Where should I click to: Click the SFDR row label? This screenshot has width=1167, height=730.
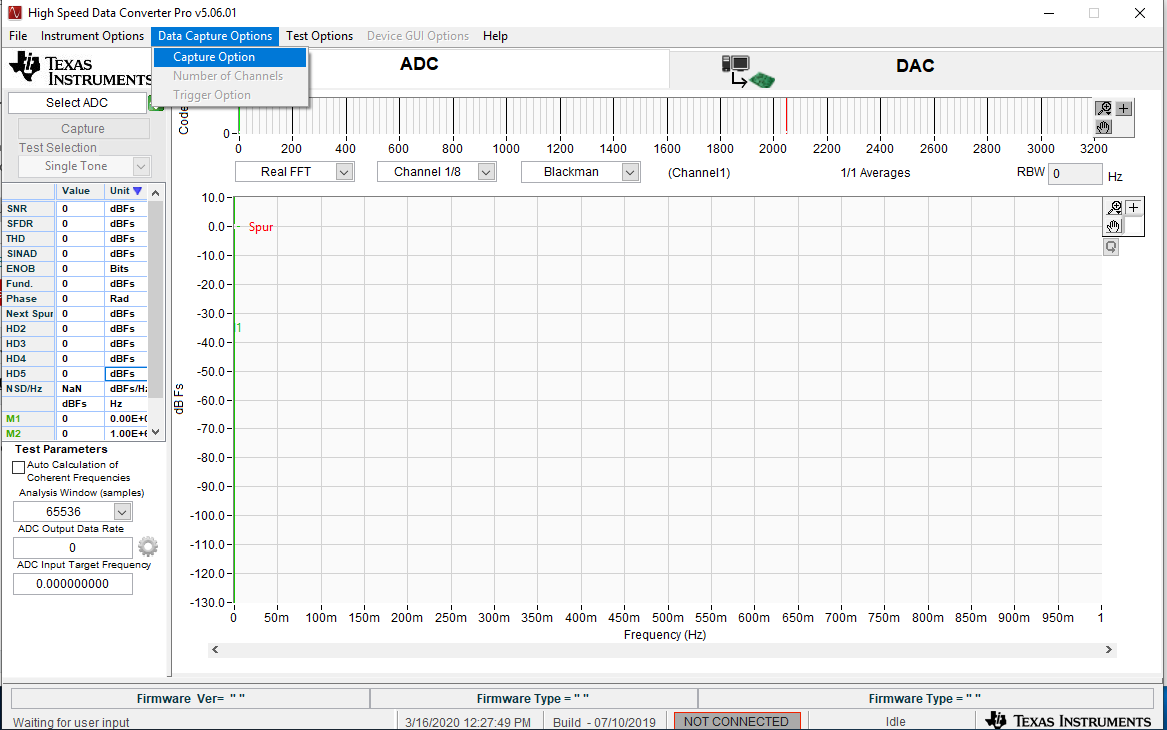click(28, 224)
